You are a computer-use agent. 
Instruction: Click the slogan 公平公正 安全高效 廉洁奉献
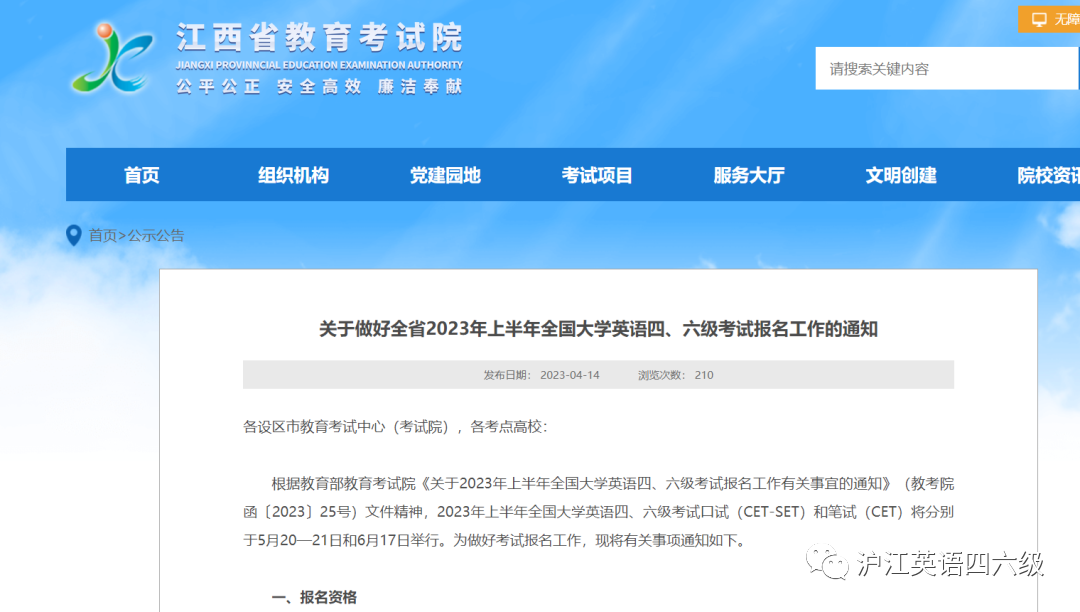coord(320,86)
